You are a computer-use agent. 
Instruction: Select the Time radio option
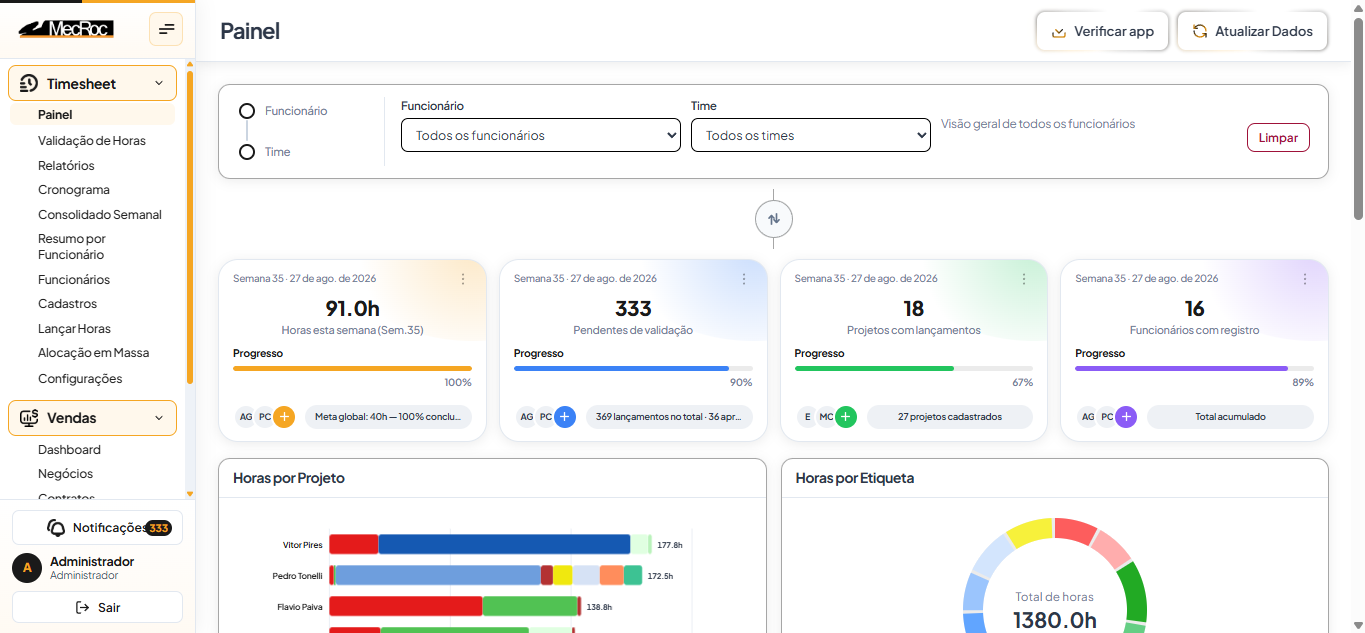click(247, 152)
